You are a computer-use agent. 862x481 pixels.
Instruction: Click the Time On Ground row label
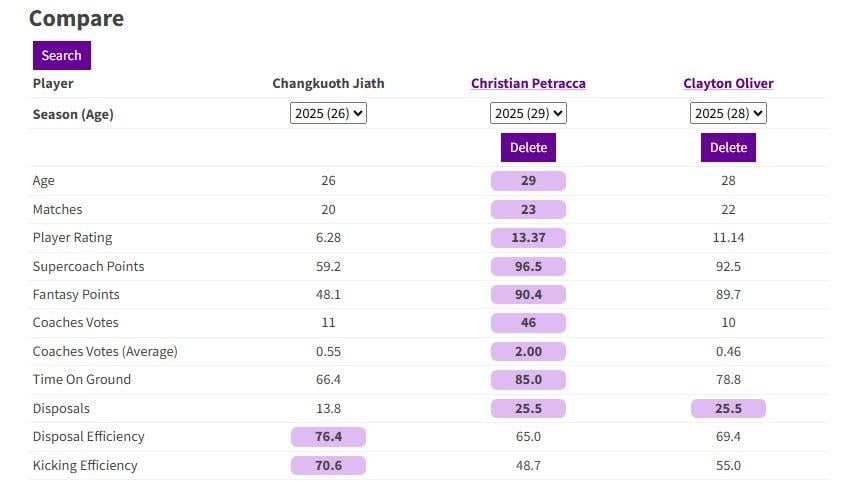point(82,380)
